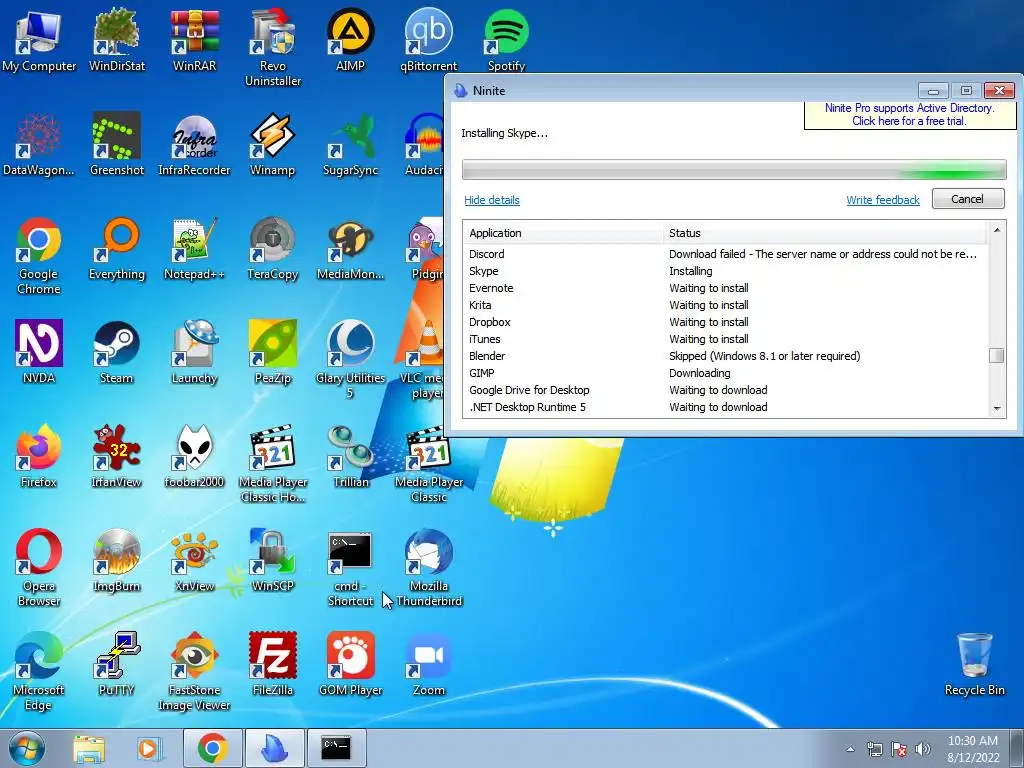Cancel the Ninite installation

pyautogui.click(x=968, y=199)
